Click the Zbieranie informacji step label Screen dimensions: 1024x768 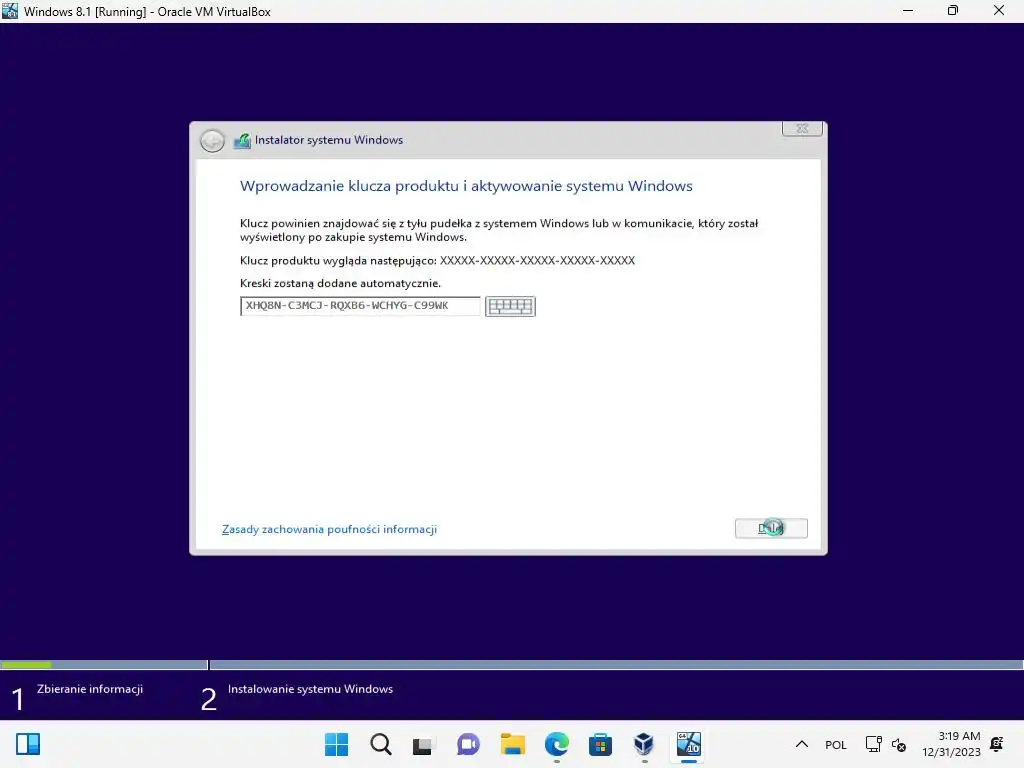[x=89, y=689]
